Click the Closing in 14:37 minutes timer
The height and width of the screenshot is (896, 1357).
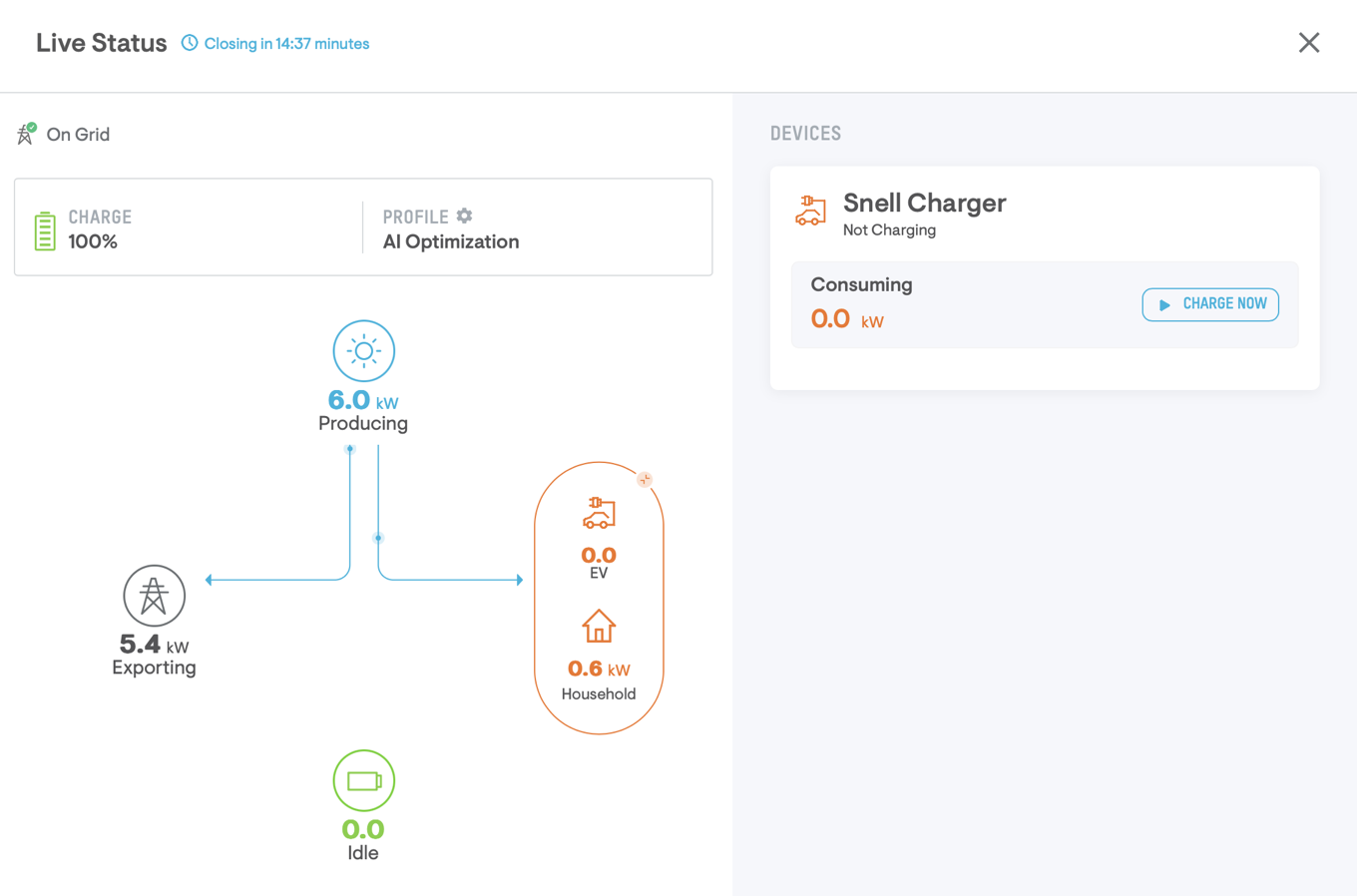[x=286, y=44]
